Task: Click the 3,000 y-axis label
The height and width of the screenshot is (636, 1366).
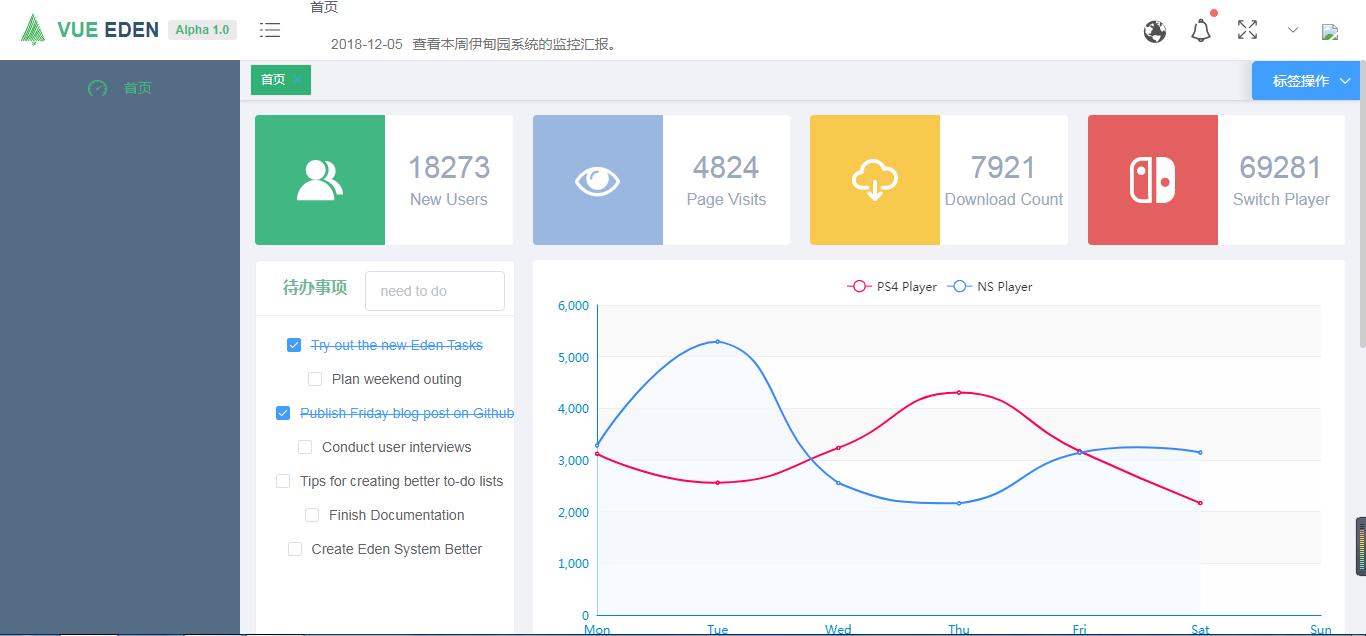Action: (573, 461)
